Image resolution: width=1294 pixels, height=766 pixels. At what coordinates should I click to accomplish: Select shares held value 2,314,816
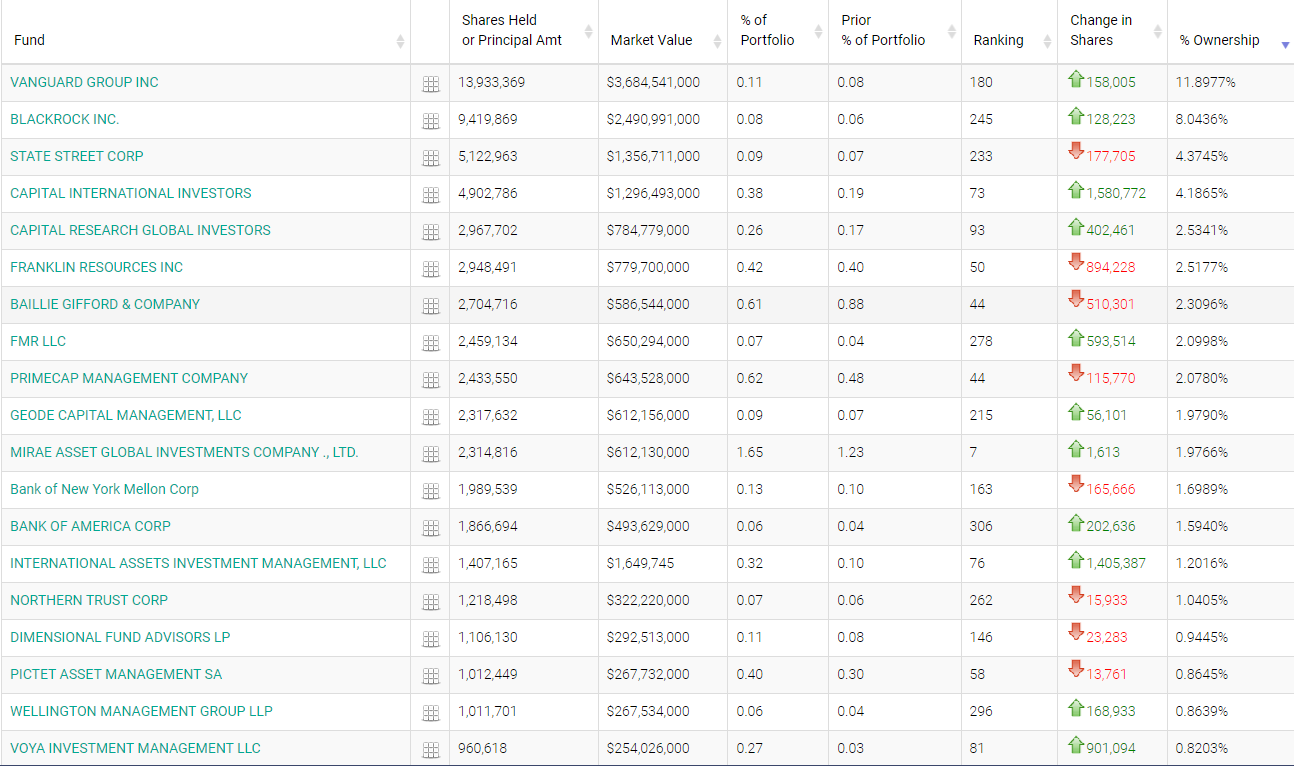click(x=488, y=452)
